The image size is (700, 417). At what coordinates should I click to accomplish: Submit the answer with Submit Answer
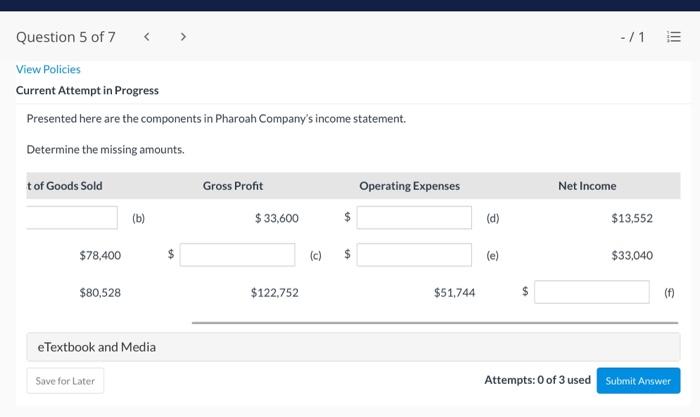click(x=638, y=381)
